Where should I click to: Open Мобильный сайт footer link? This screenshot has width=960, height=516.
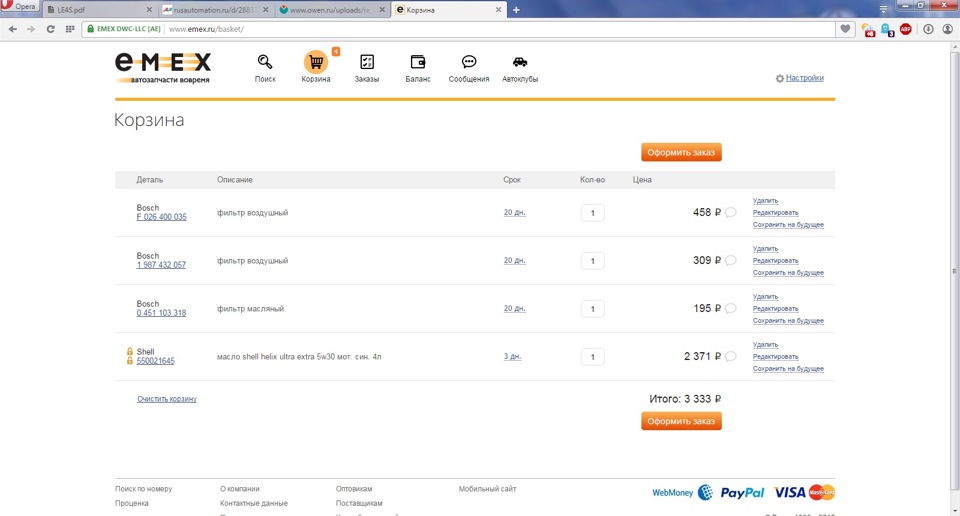(487, 489)
